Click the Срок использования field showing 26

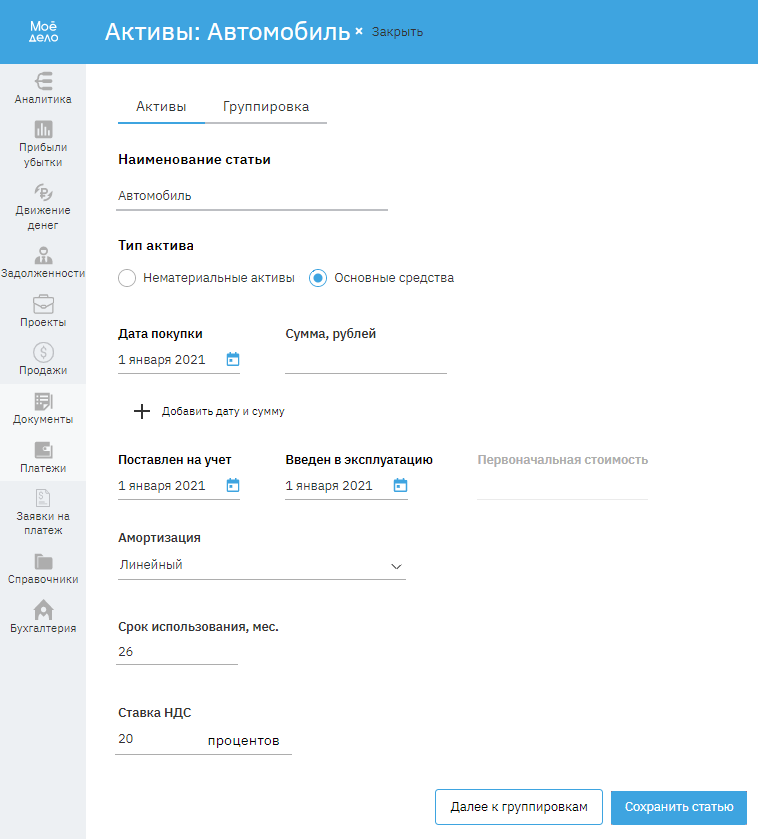[x=177, y=652]
